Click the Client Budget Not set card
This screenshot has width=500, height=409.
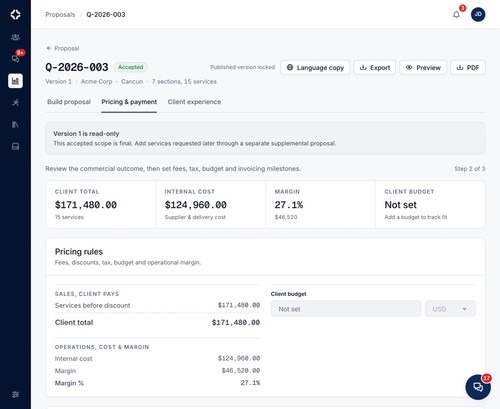coord(430,205)
